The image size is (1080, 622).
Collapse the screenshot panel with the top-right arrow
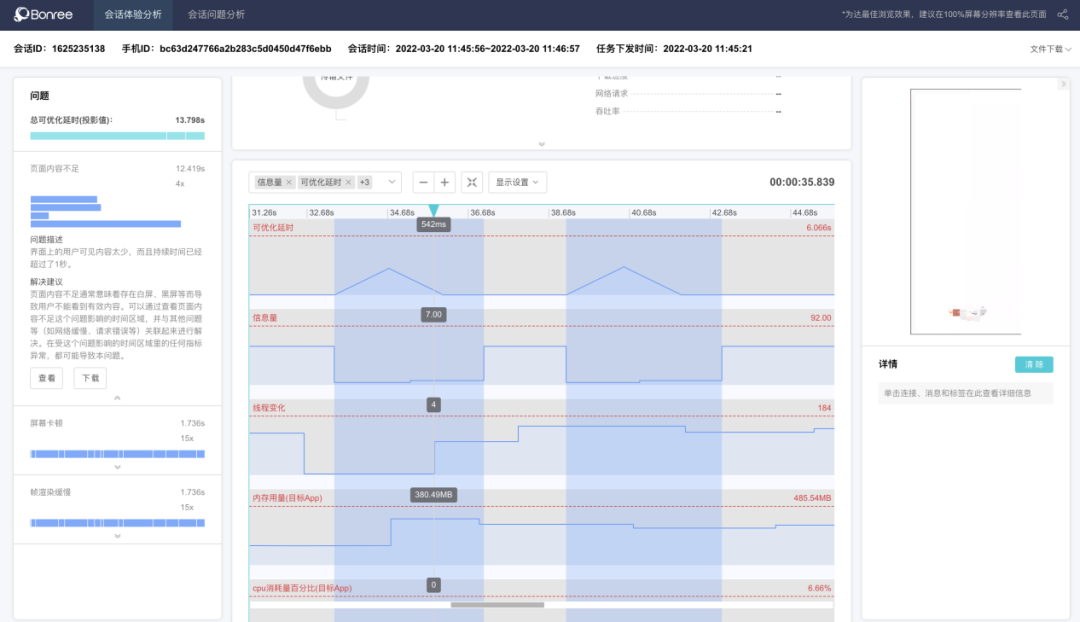point(1062,85)
